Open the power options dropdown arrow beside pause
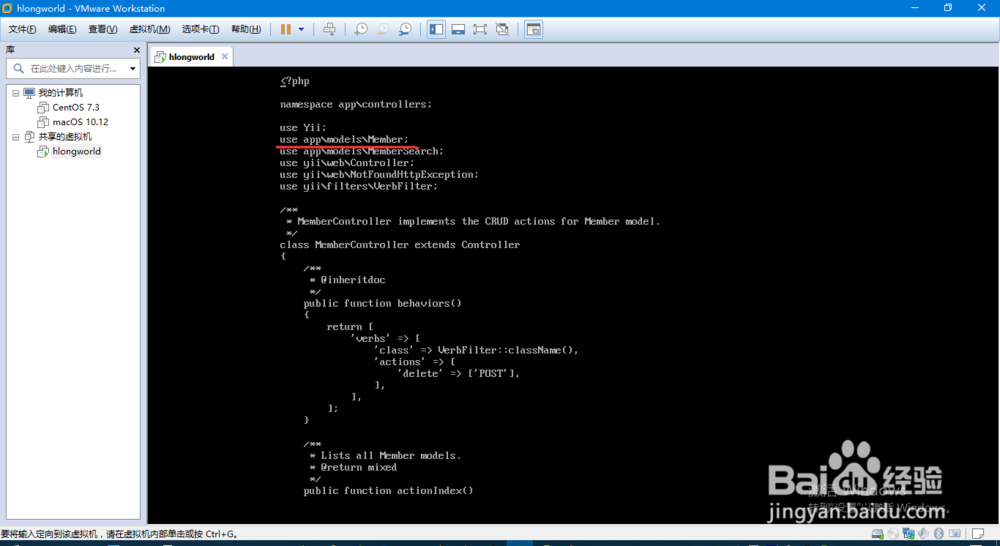Image resolution: width=1000 pixels, height=546 pixels. point(301,29)
